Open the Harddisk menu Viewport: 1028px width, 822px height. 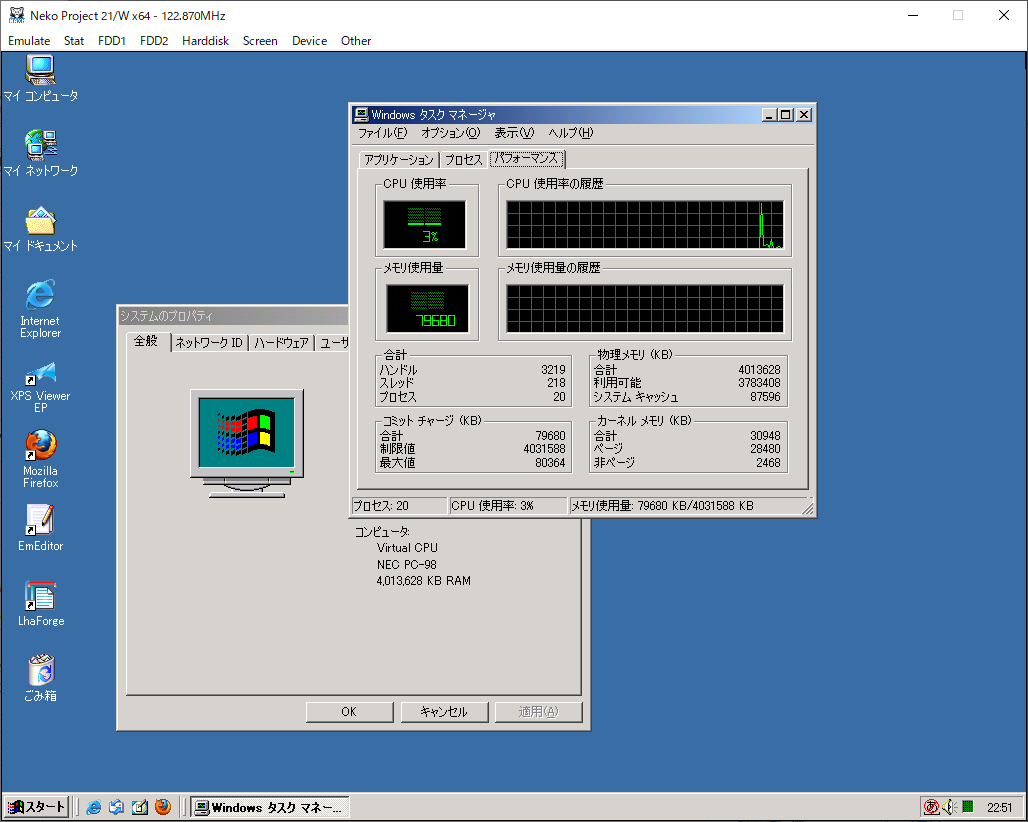[x=205, y=41]
